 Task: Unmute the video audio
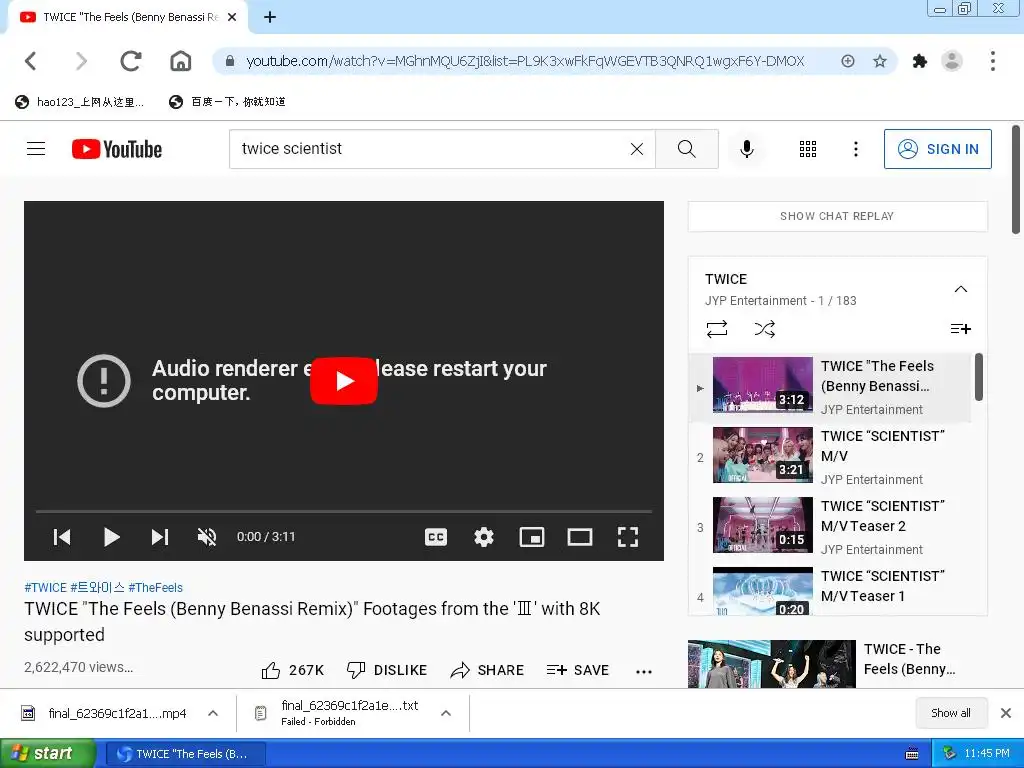(x=207, y=537)
